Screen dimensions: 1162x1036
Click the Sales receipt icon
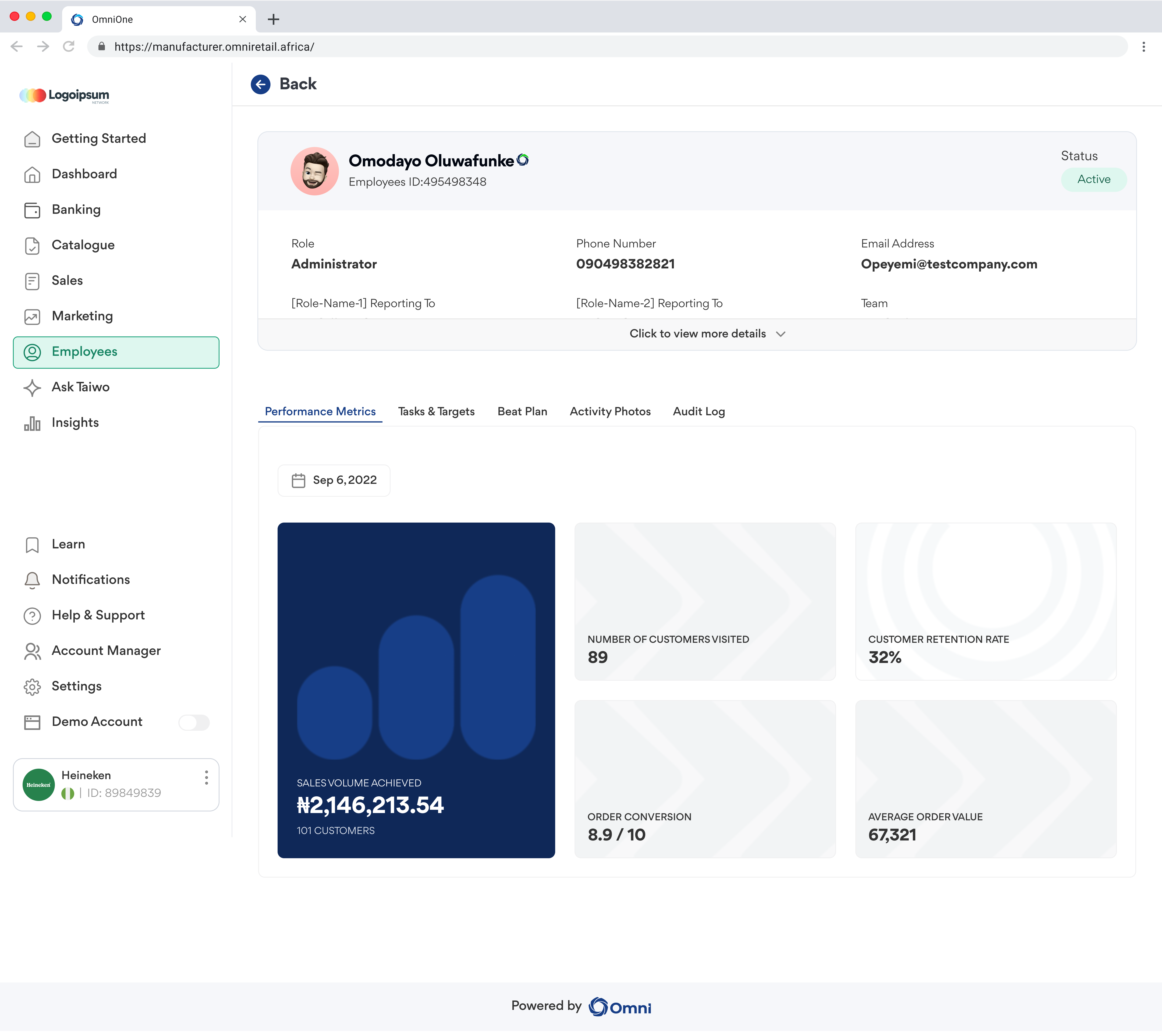pyautogui.click(x=33, y=281)
